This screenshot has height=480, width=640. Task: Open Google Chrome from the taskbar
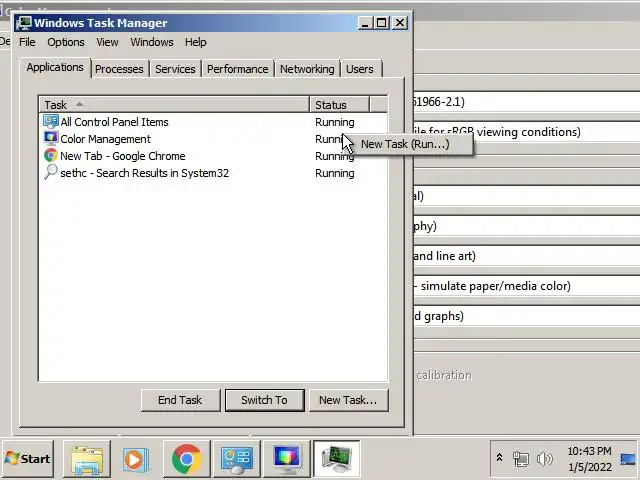[187, 459]
